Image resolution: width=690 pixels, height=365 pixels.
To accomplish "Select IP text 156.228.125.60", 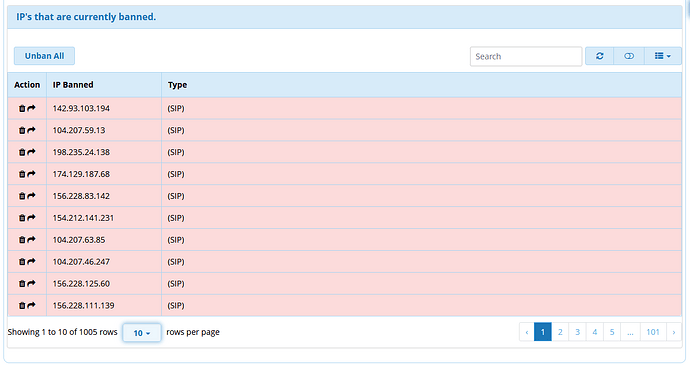I will [x=81, y=284].
